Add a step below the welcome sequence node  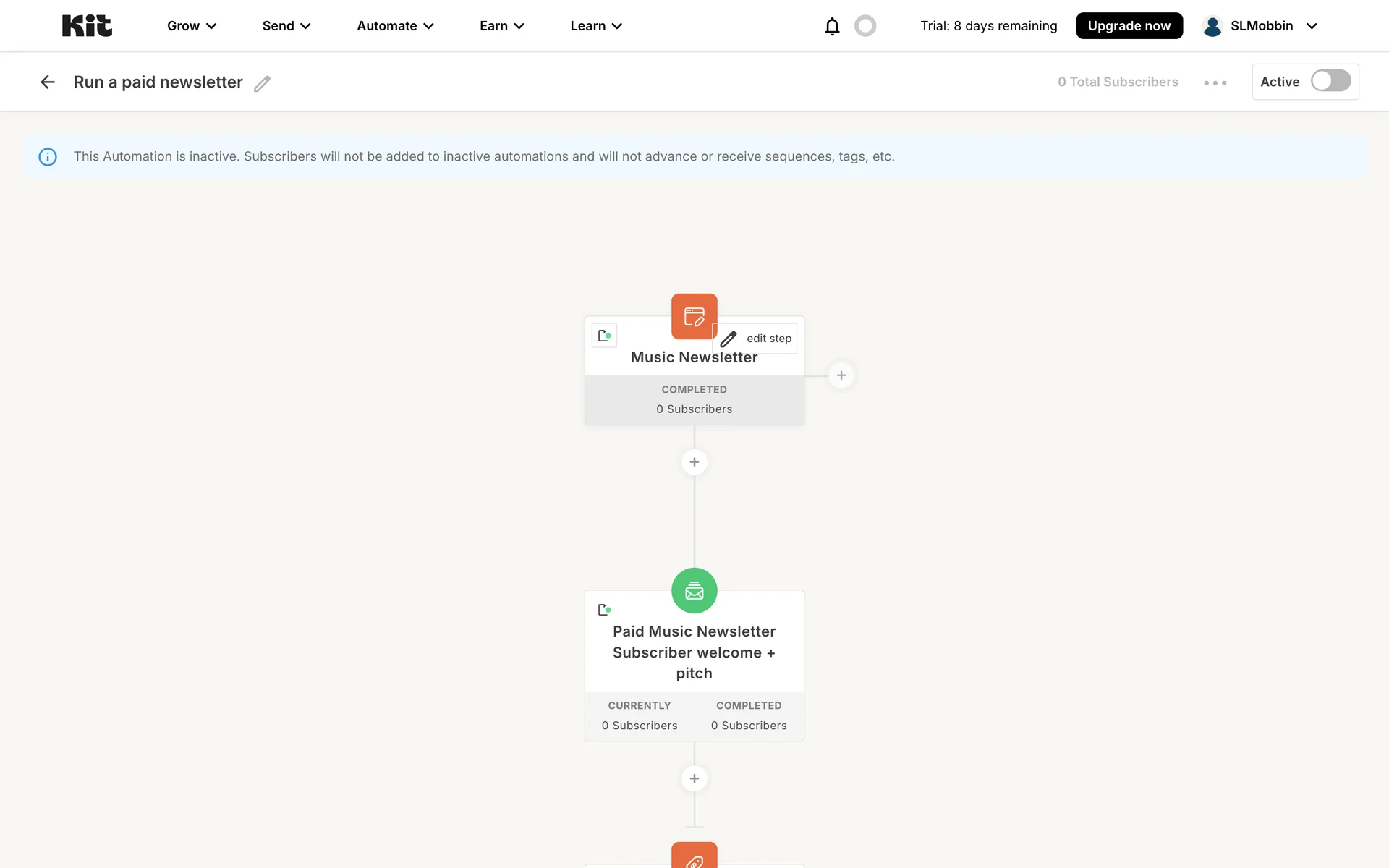(x=694, y=778)
